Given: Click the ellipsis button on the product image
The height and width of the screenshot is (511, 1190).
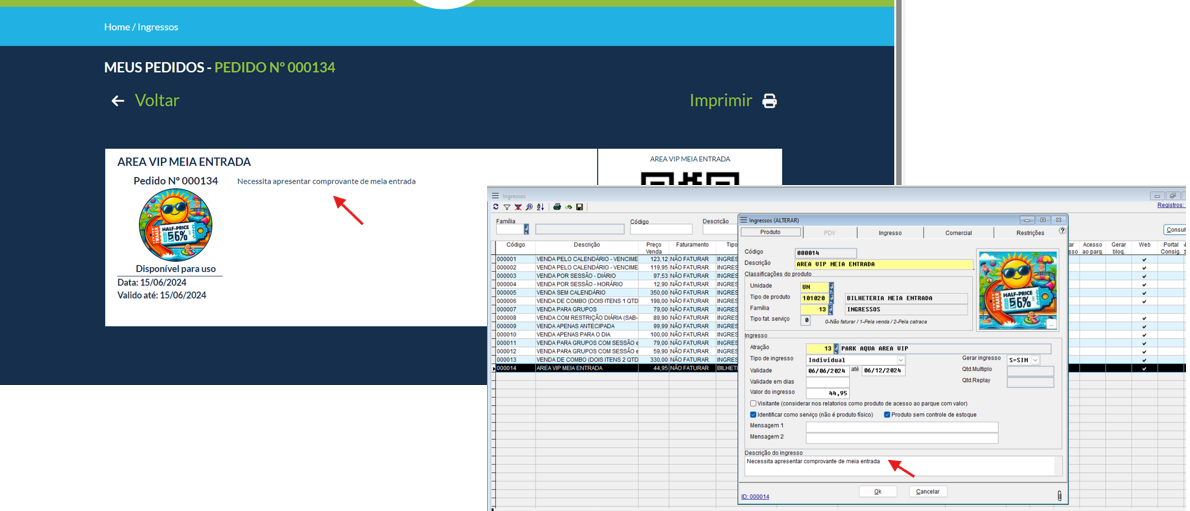Looking at the screenshot, I should [1050, 324].
